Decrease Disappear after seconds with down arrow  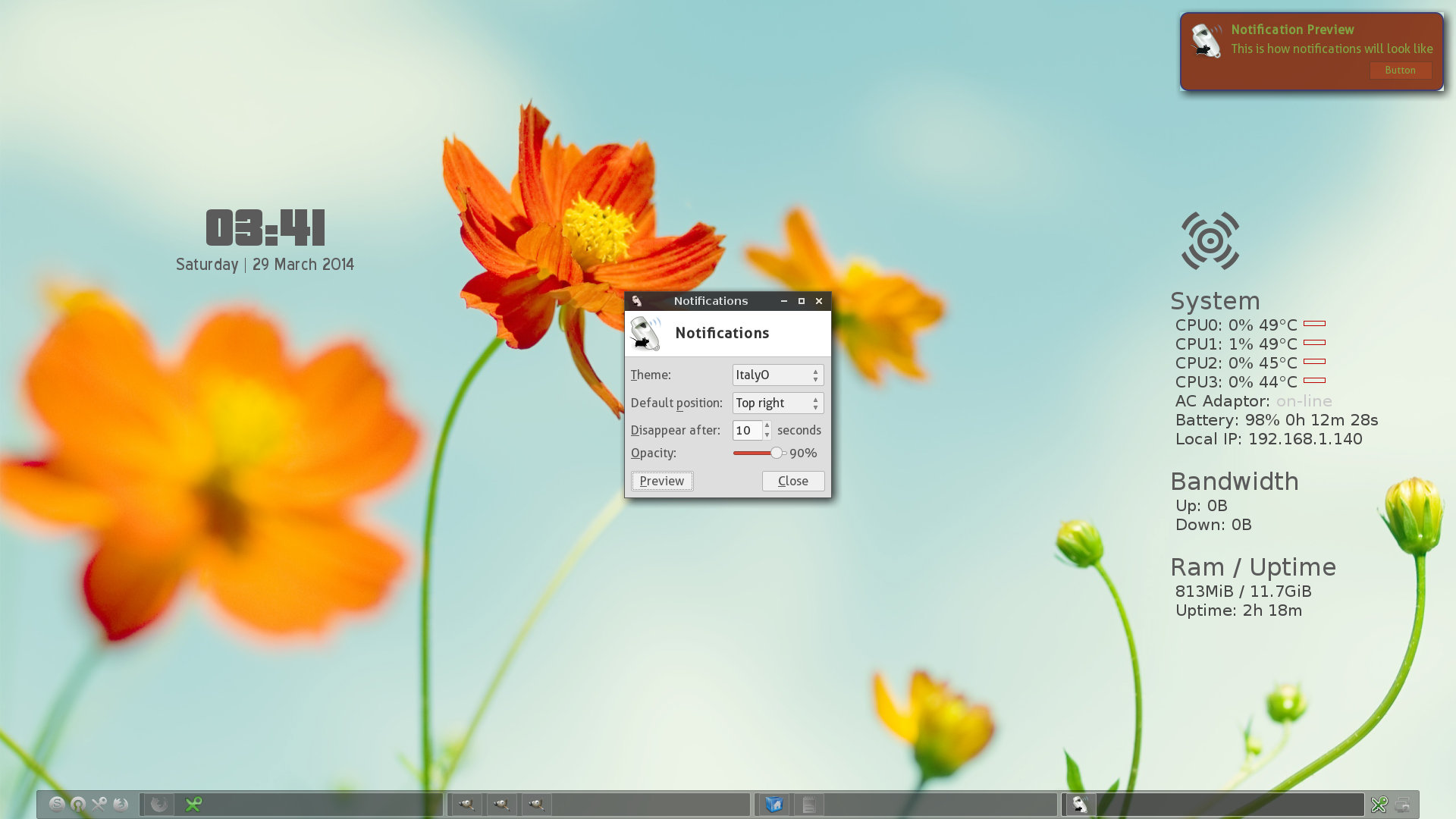(x=767, y=435)
